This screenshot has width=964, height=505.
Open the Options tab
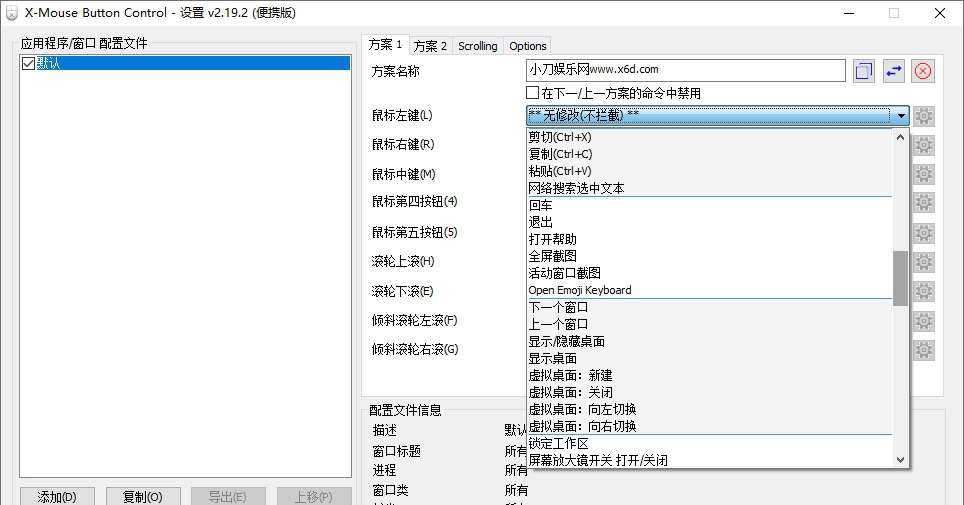tap(527, 46)
